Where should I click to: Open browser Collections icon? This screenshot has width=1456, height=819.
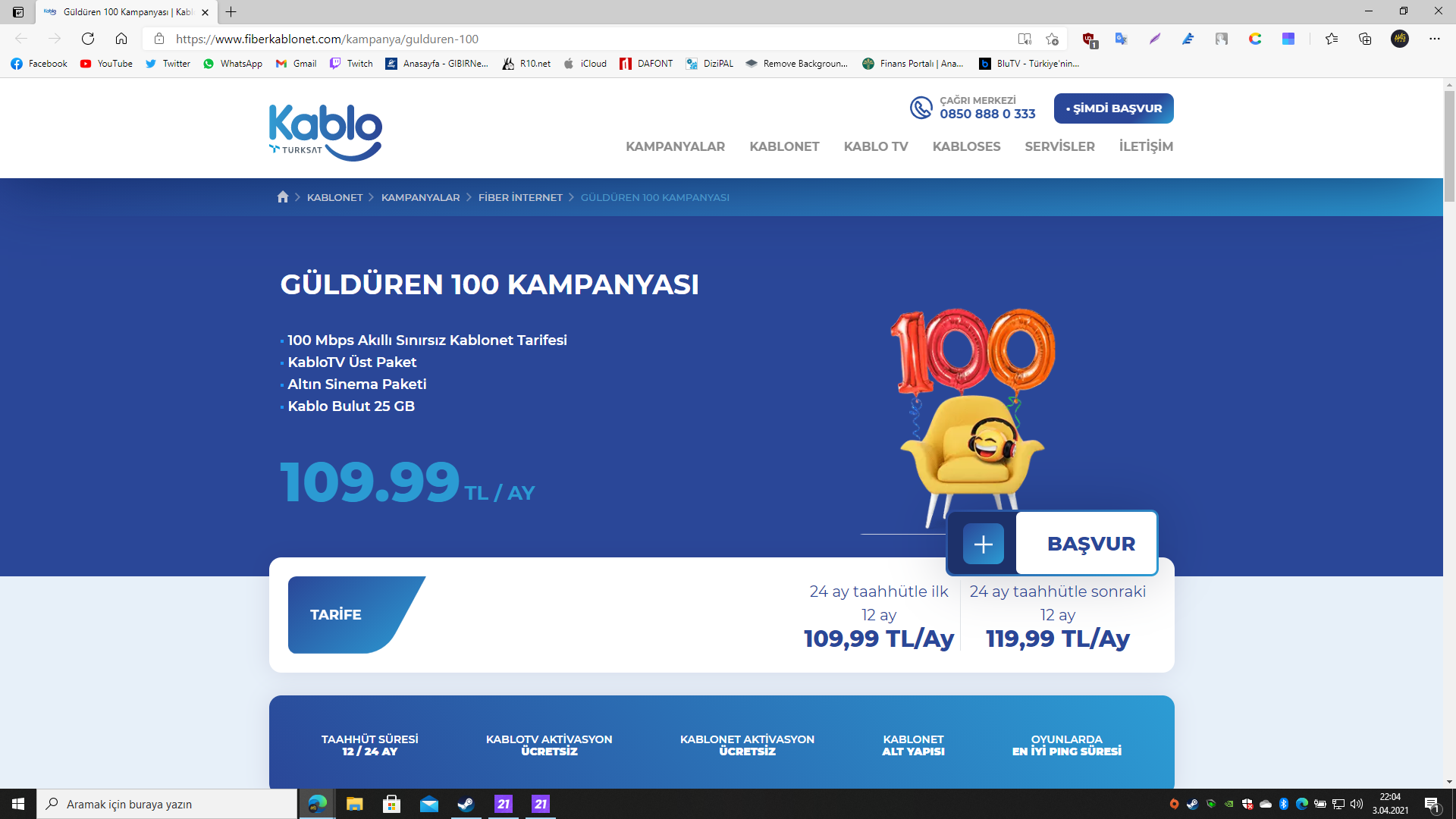coord(1365,39)
